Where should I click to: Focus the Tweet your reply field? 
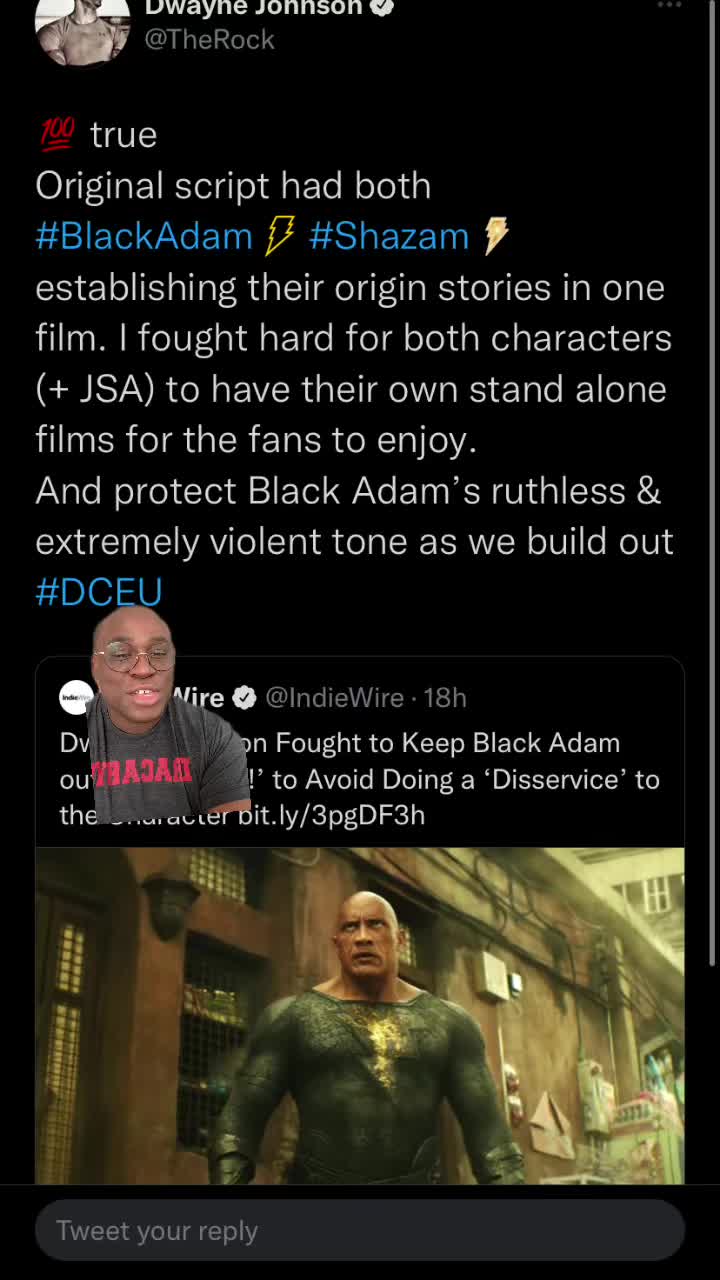coord(360,1230)
